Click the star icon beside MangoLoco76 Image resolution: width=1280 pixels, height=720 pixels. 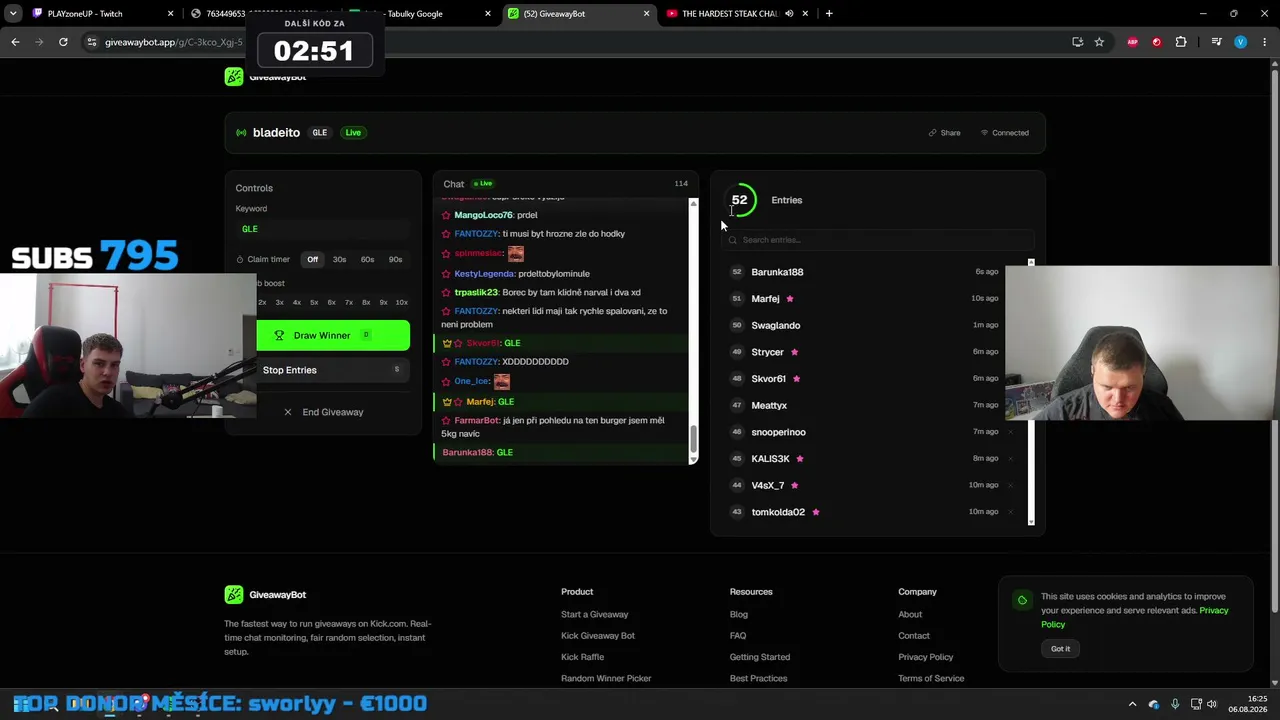coord(446,215)
